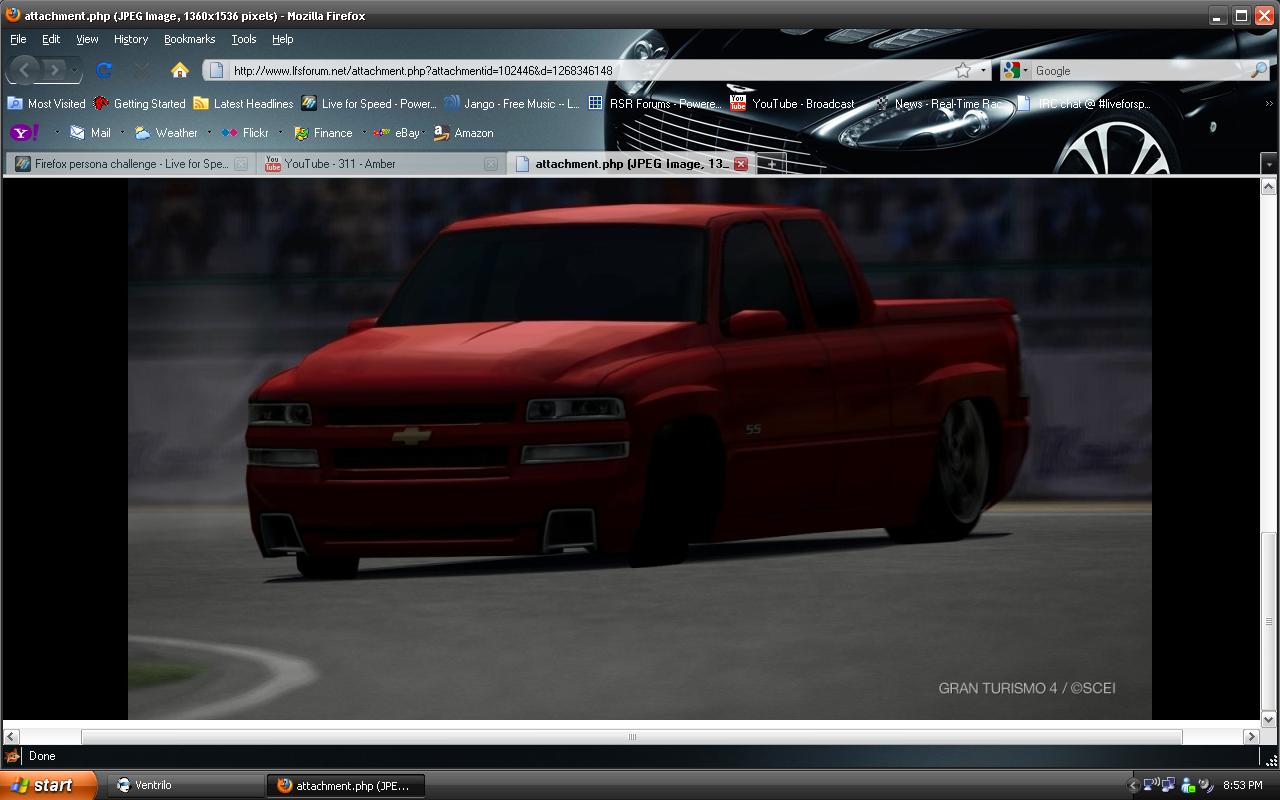Open the recent pages history dropdown arrow
This screenshot has height=800, width=1280.
74,70
